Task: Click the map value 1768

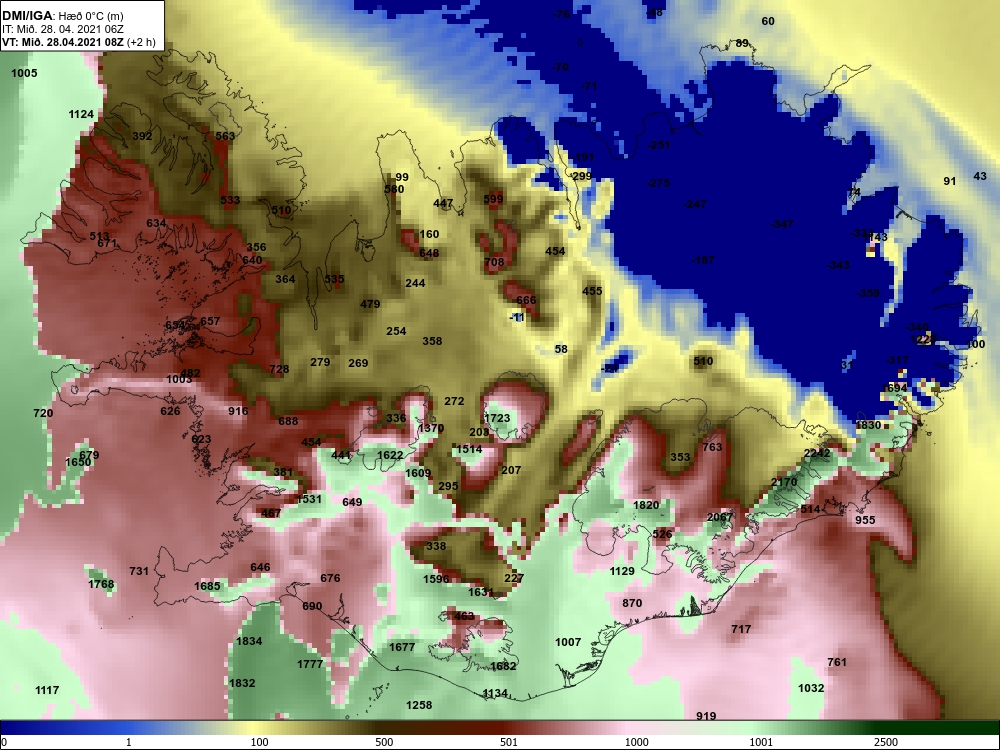Action: [101, 584]
